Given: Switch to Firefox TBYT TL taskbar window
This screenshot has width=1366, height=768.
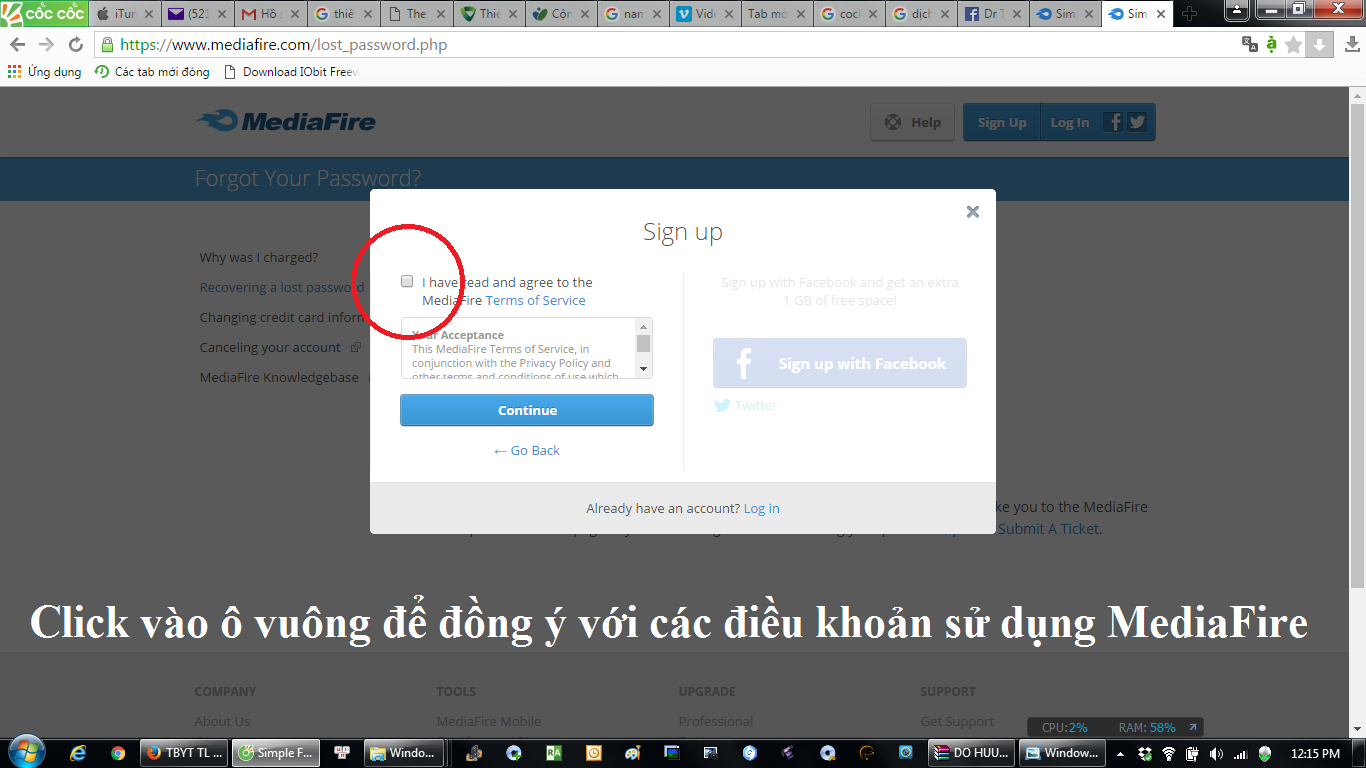Looking at the screenshot, I should coord(183,753).
